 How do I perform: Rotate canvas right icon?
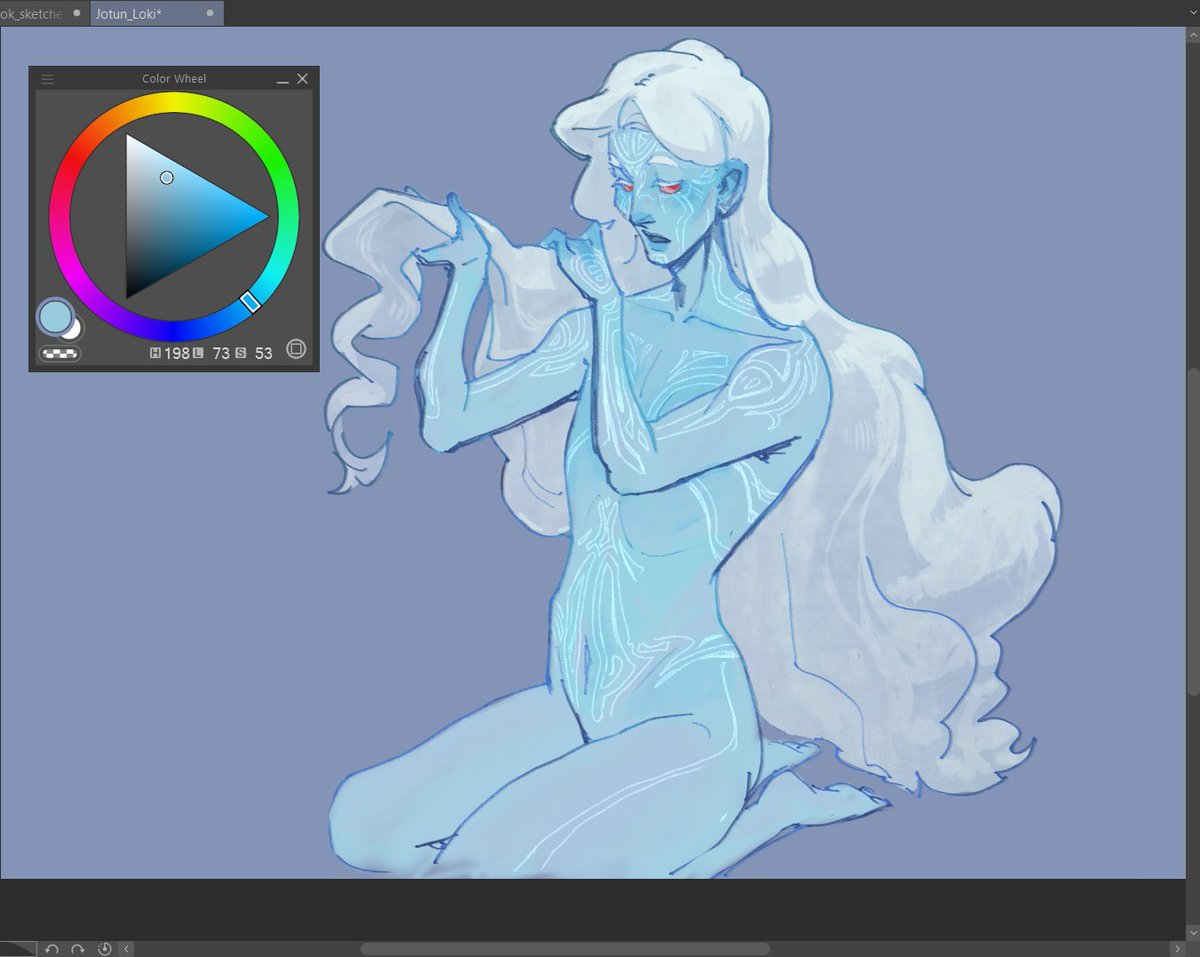[x=78, y=948]
